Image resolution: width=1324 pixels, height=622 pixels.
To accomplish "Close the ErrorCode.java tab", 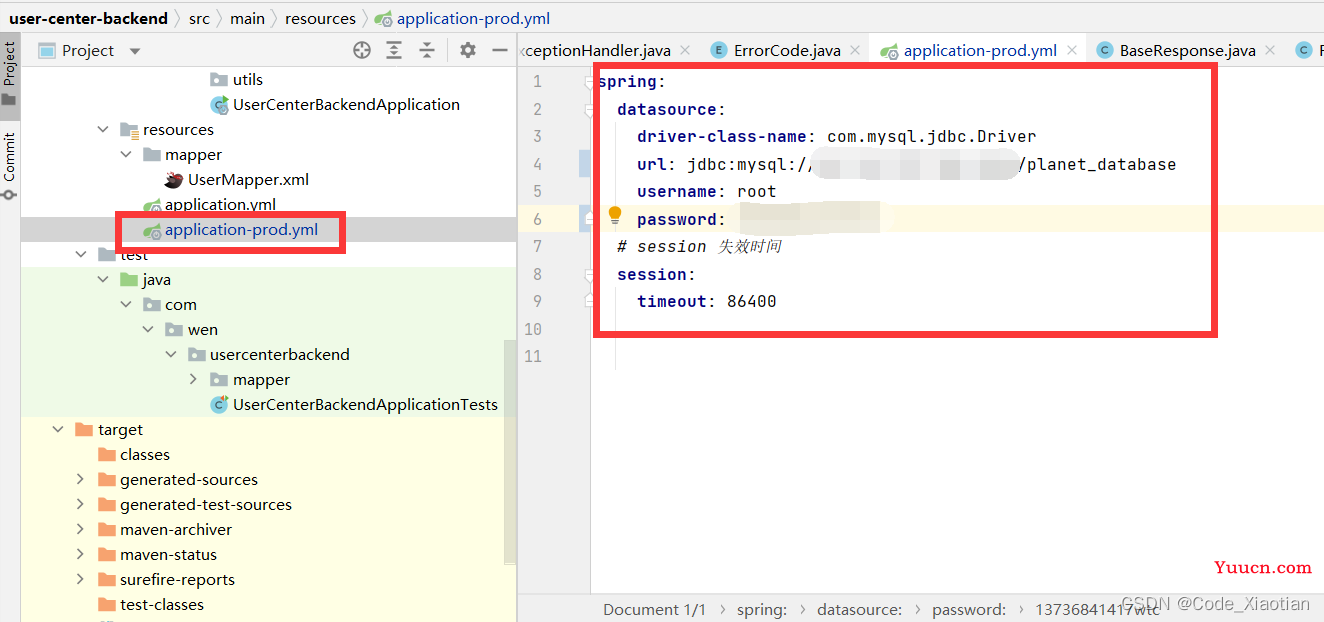I will pyautogui.click(x=856, y=50).
